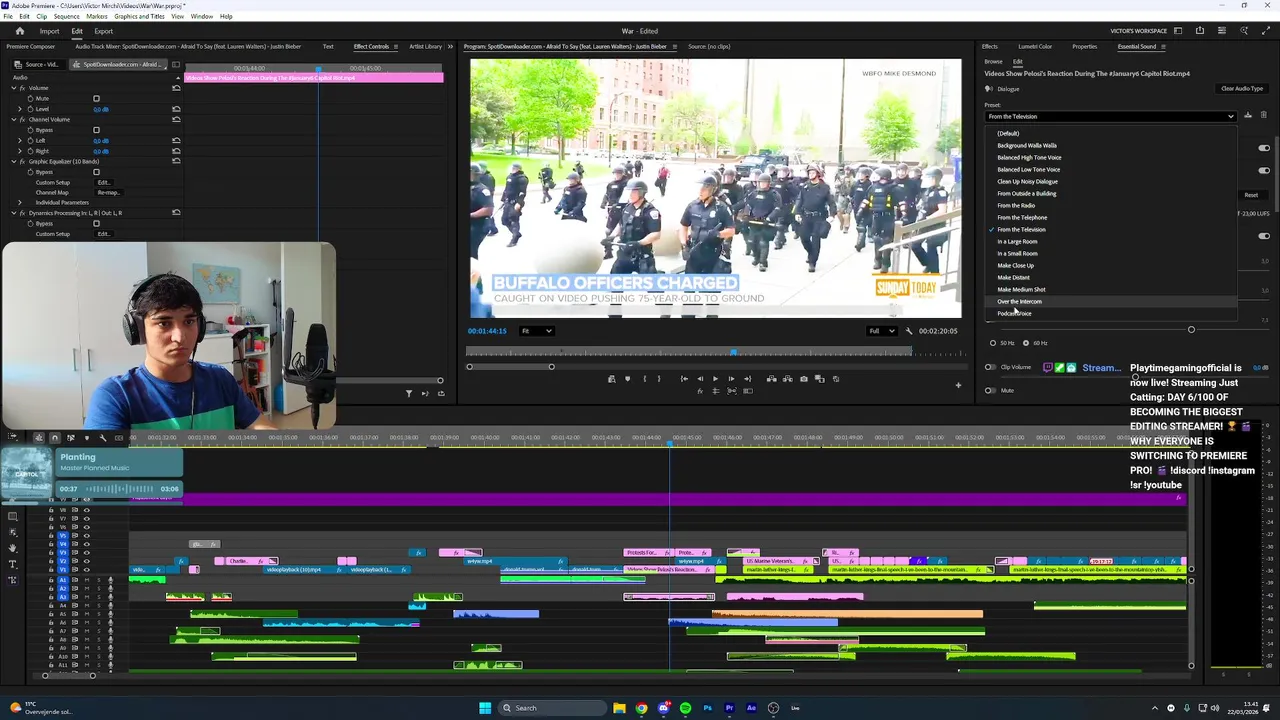Select the Rectangle tool in tools panel
This screenshot has height=720, width=1280.
(12, 517)
